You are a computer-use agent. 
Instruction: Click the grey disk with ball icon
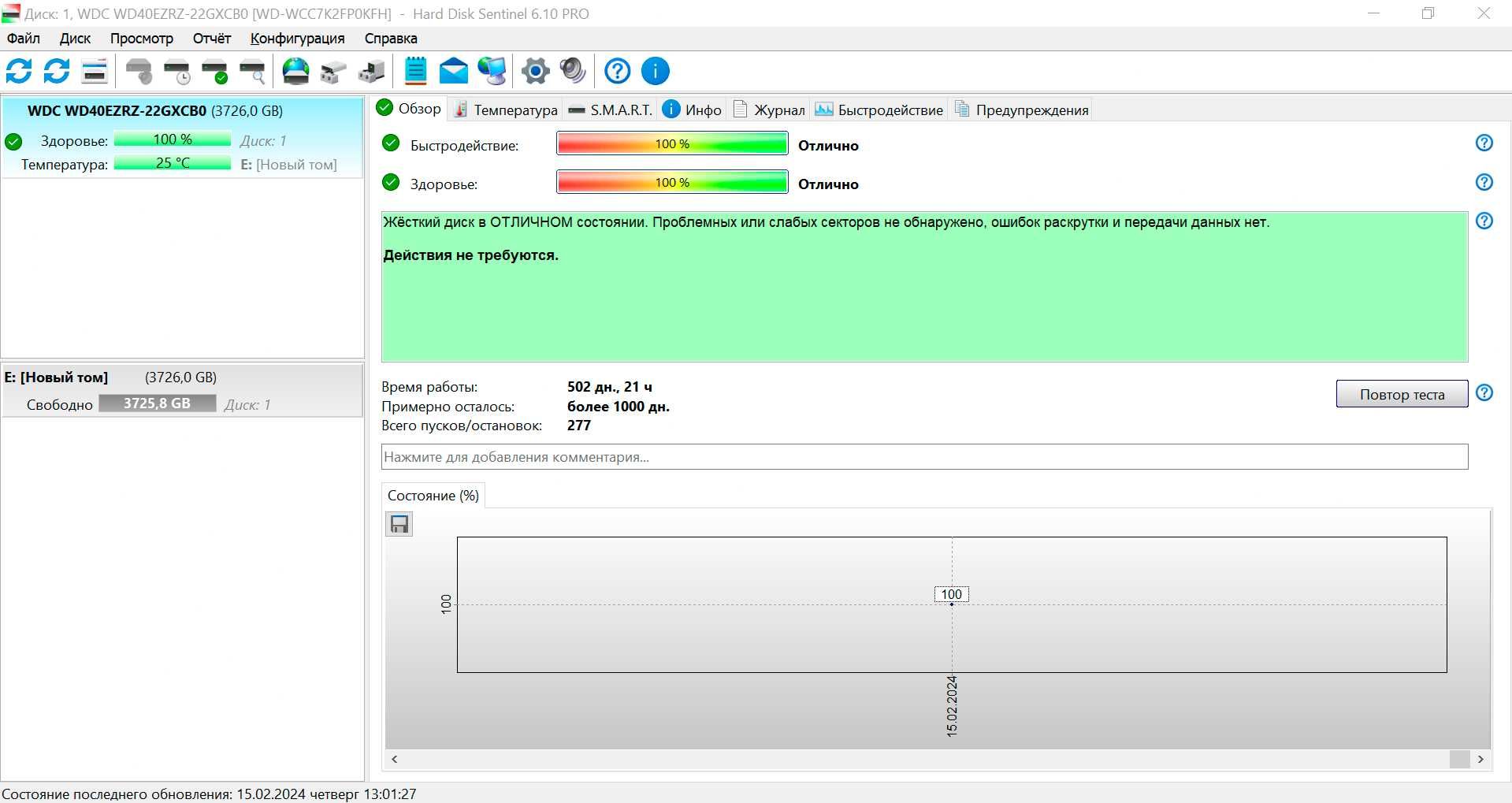point(139,71)
